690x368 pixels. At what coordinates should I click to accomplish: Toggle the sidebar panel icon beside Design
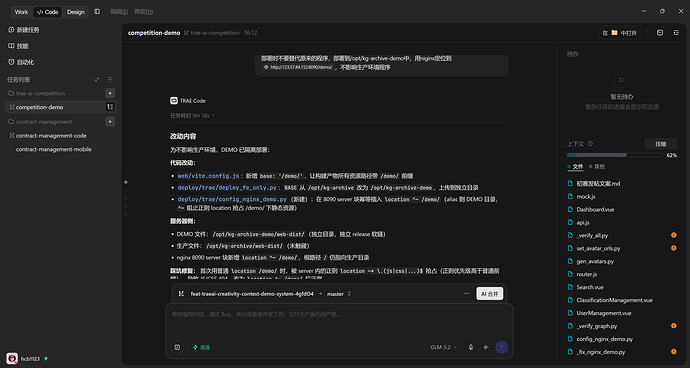click(97, 12)
